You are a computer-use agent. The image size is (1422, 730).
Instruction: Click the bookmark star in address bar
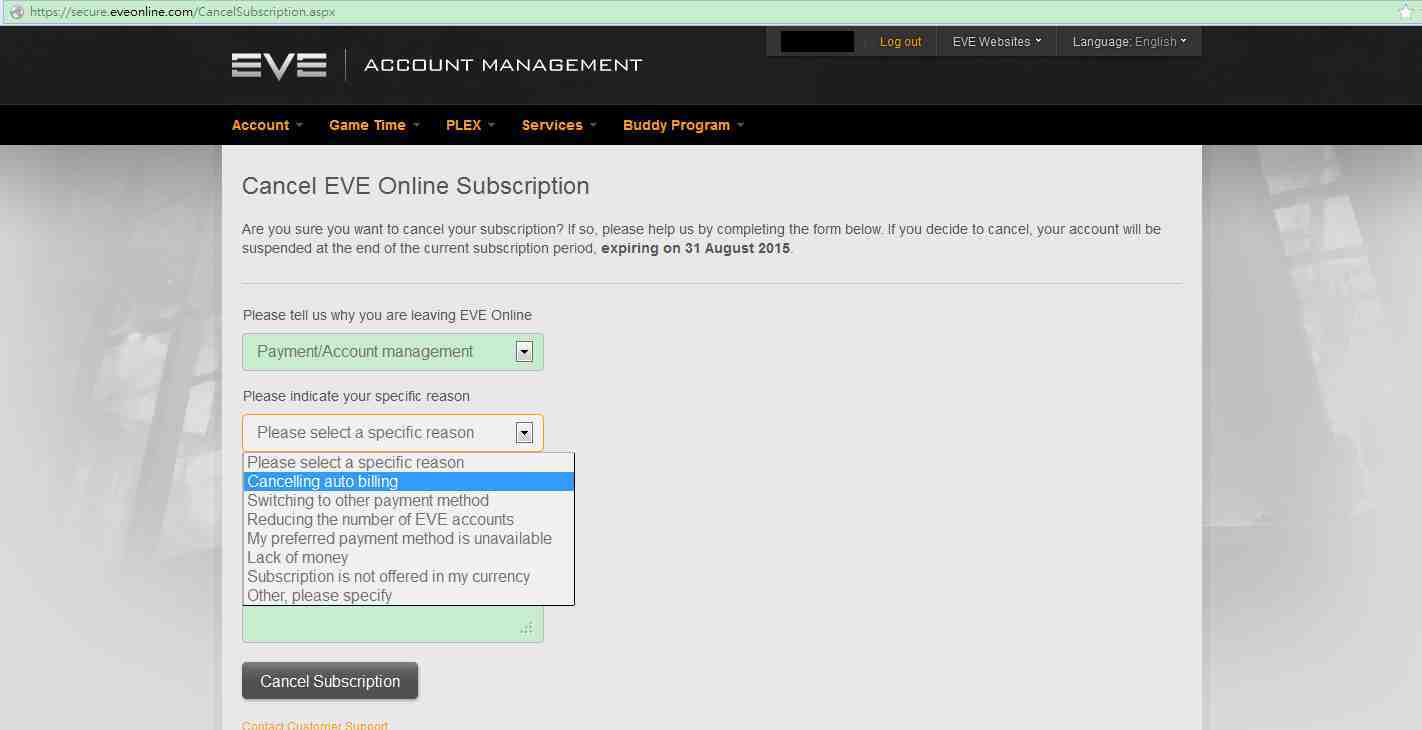(x=1405, y=12)
